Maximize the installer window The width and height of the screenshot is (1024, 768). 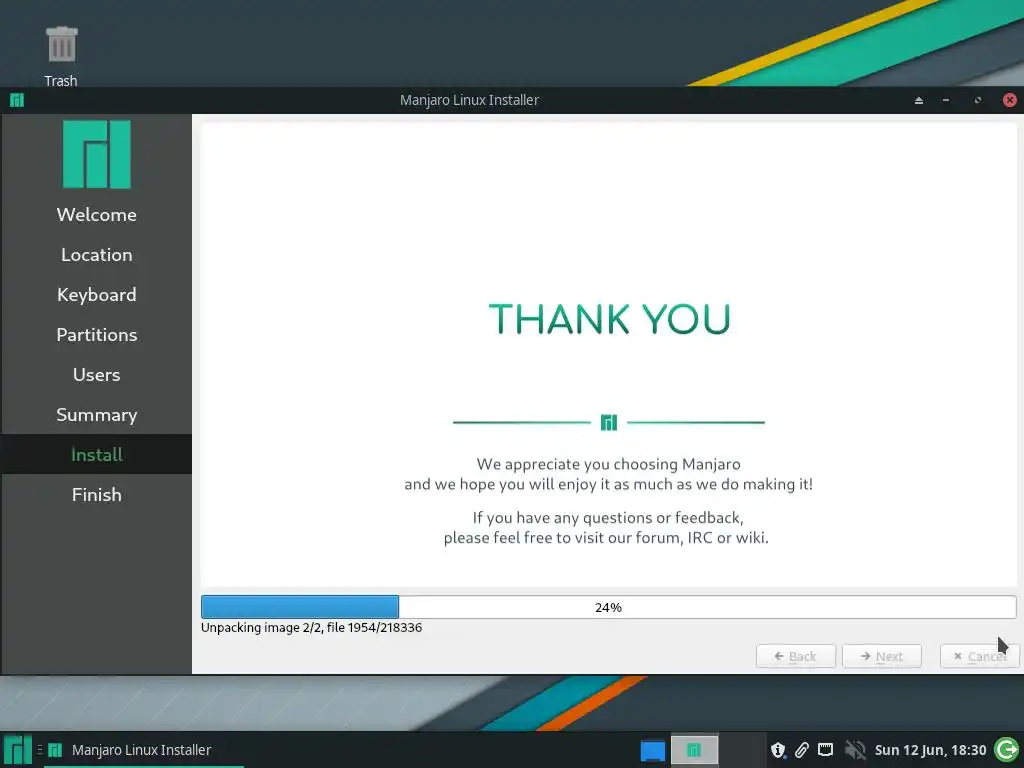tap(978, 100)
